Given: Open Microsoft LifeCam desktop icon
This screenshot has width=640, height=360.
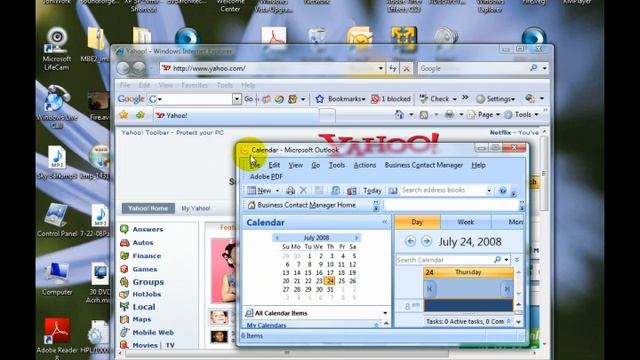Looking at the screenshot, I should [x=57, y=49].
